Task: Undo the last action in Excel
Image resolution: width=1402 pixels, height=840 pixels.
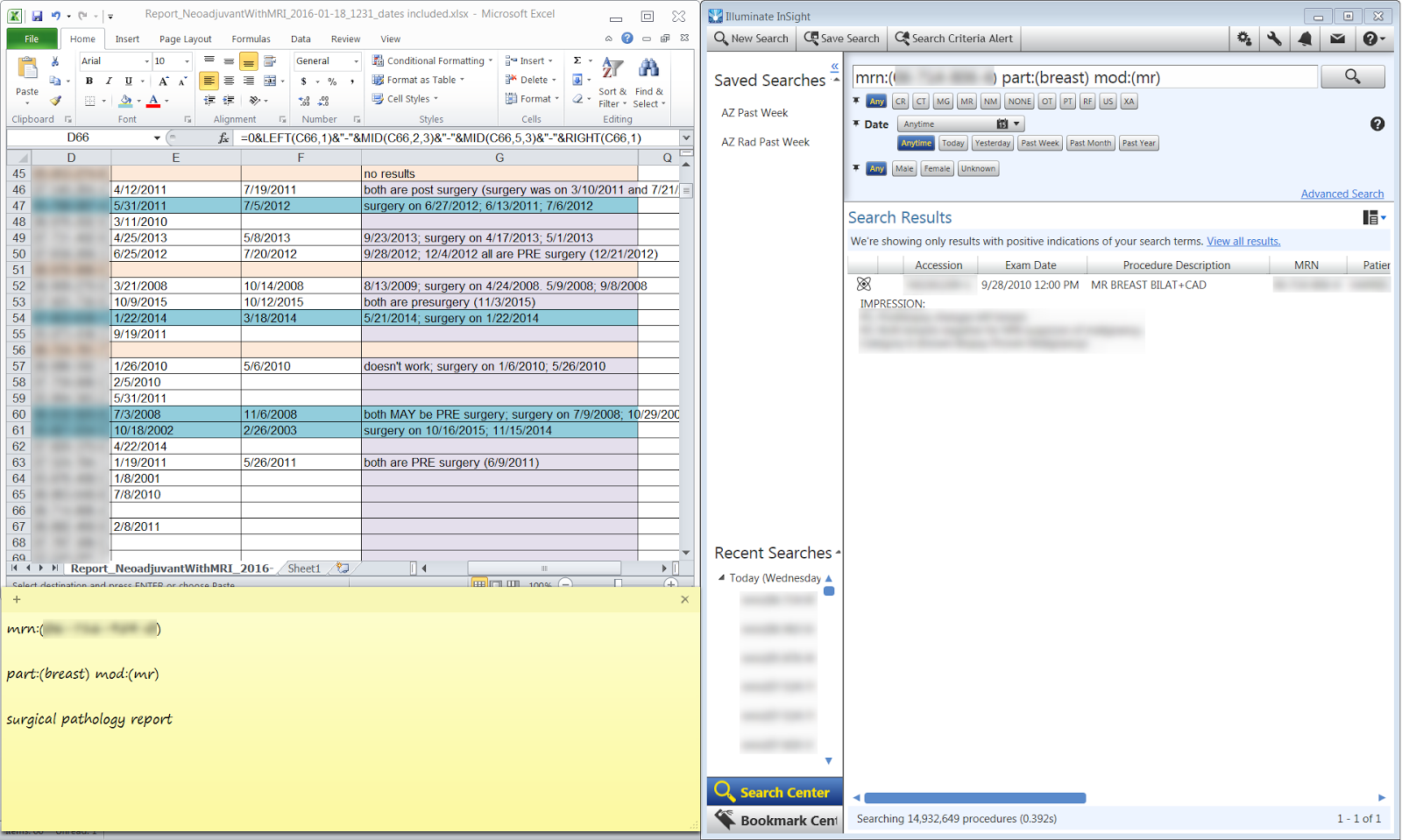Action: [x=56, y=15]
